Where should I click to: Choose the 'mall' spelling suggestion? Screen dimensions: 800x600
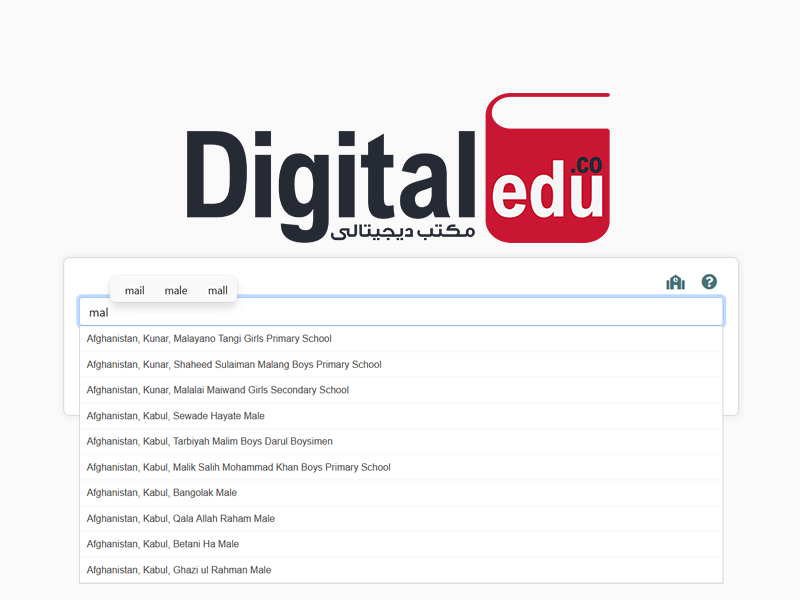[218, 290]
